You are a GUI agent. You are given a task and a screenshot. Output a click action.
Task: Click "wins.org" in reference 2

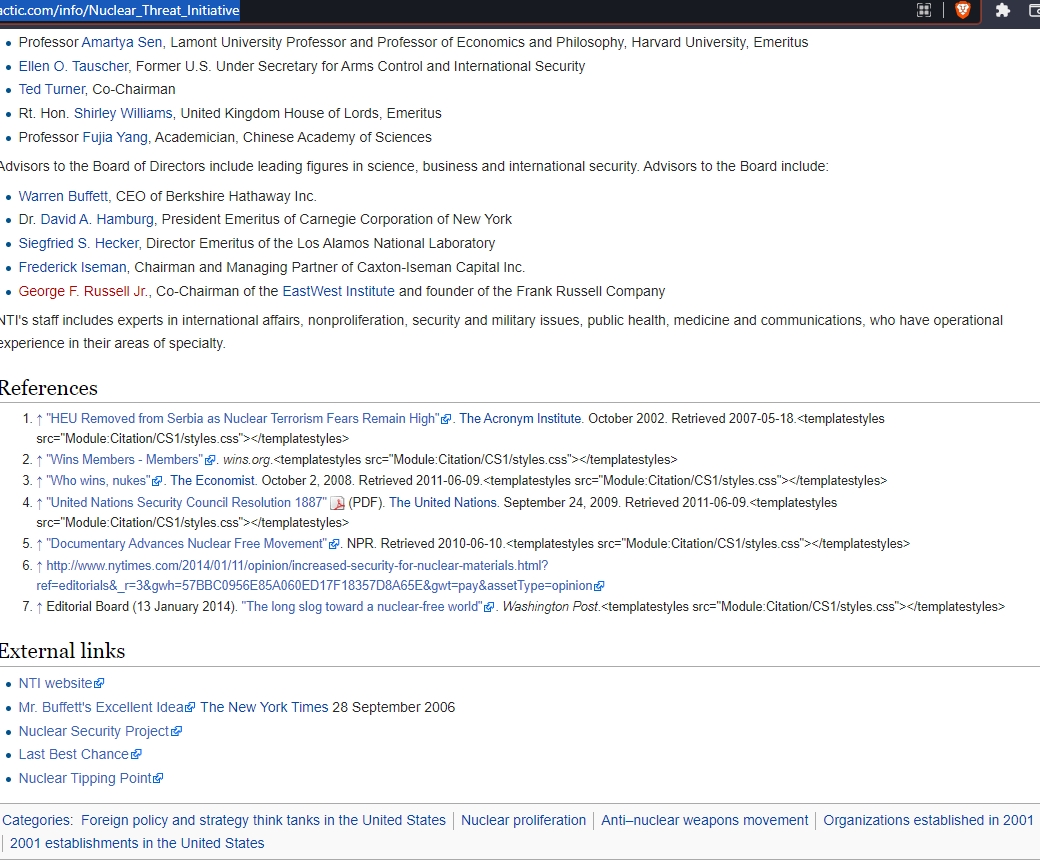[247, 460]
